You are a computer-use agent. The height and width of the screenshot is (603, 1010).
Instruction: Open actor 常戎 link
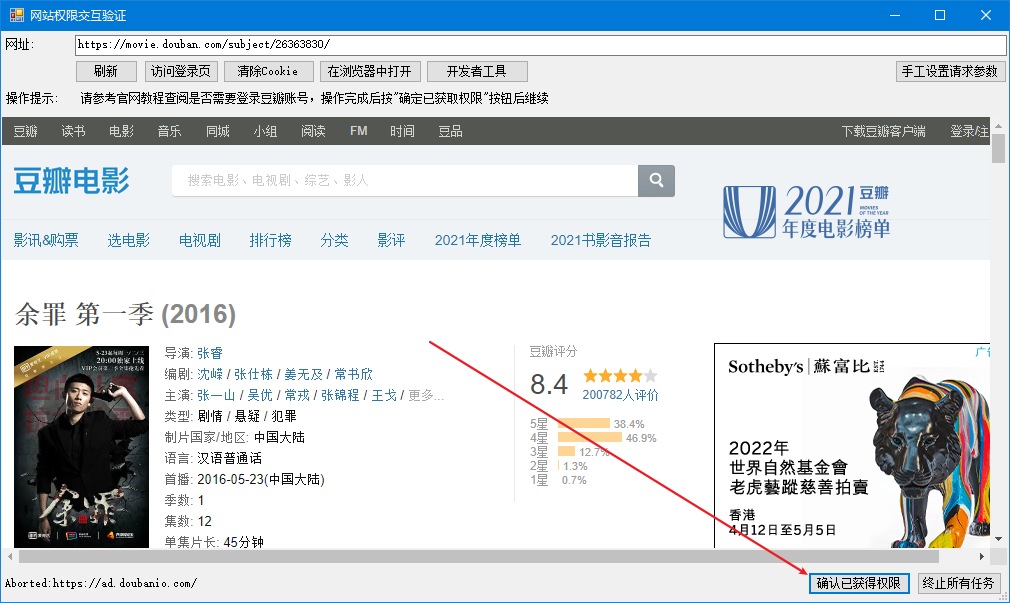pyautogui.click(x=297, y=395)
